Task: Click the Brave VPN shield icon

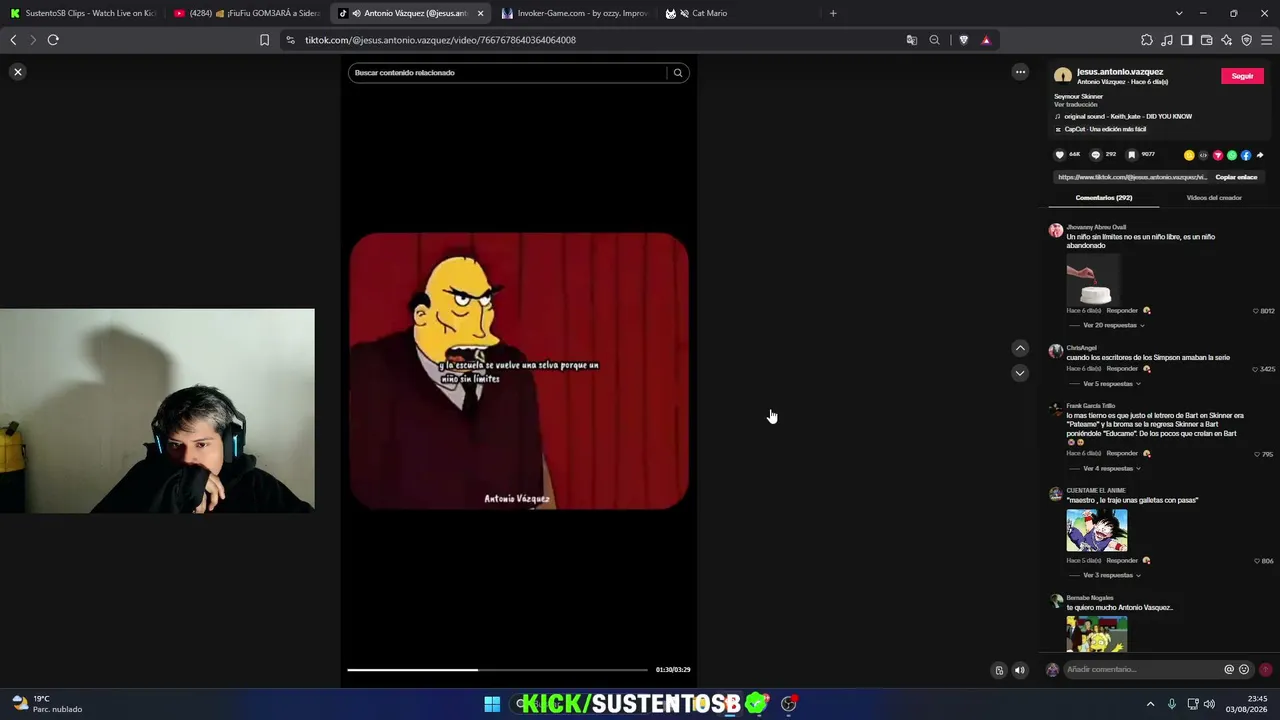Action: tap(1247, 40)
